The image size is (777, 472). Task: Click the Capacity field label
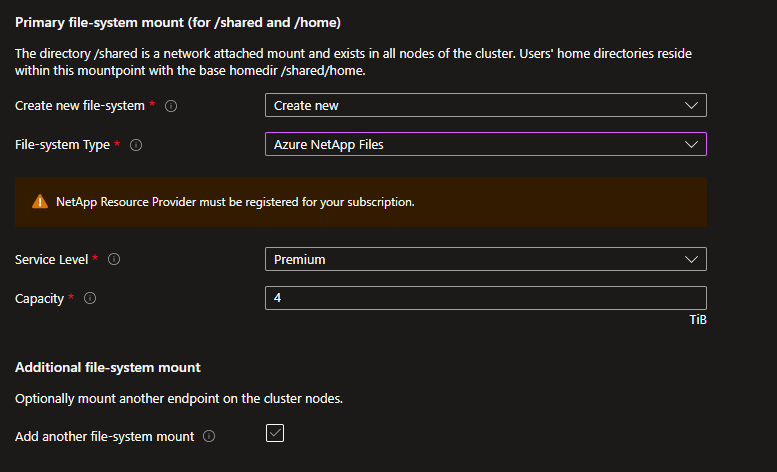coord(39,298)
